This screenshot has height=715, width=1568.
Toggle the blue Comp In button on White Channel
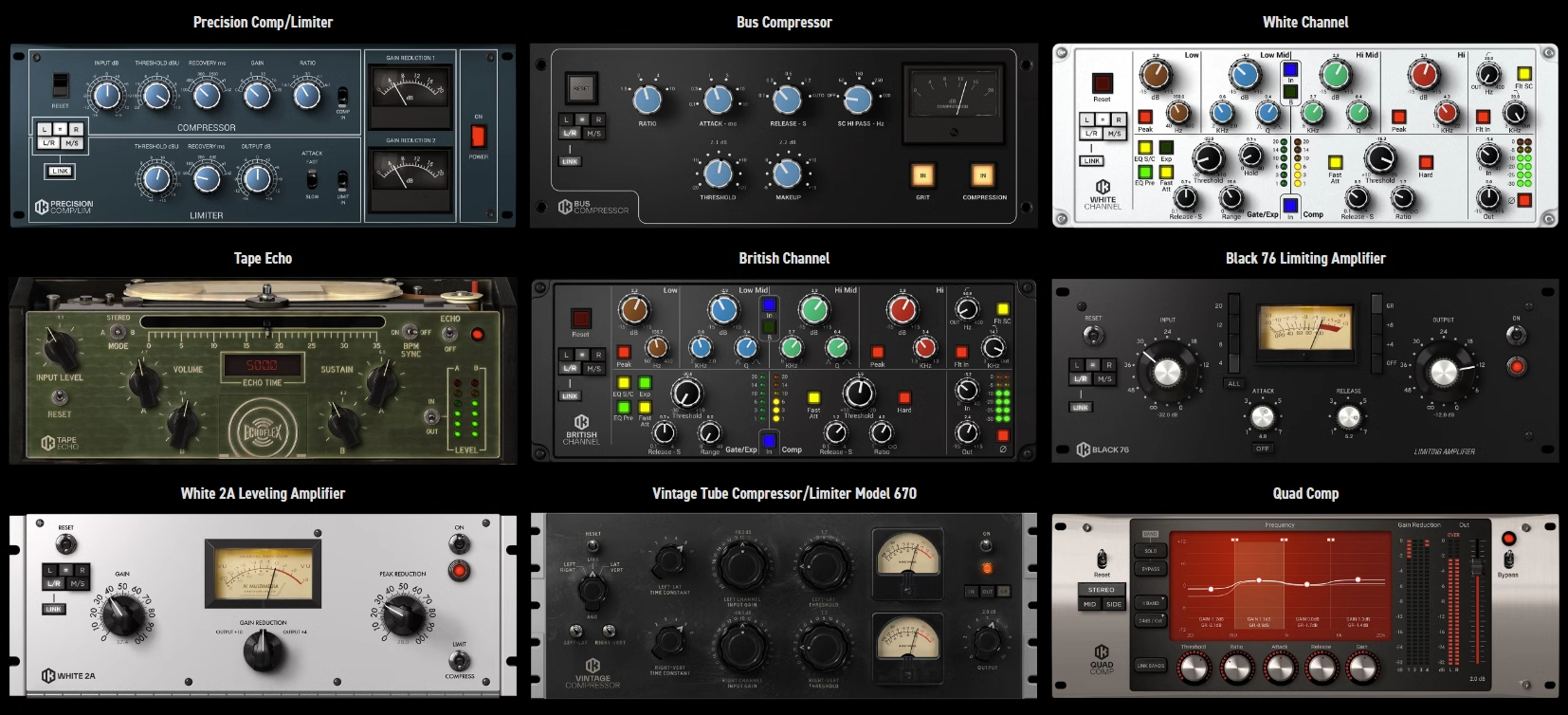pos(1289,204)
